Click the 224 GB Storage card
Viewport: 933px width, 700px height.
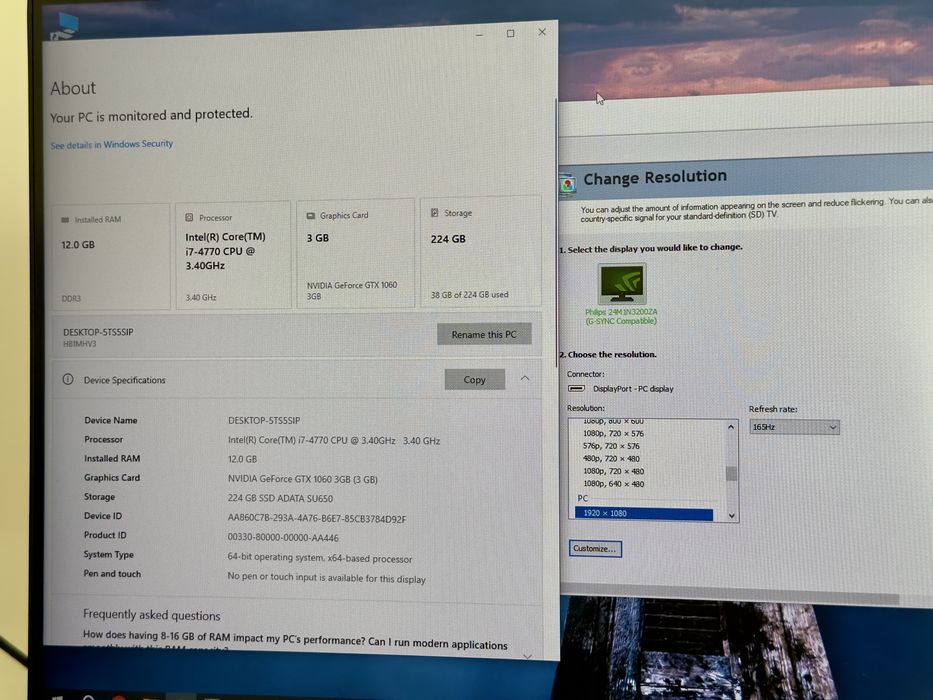[480, 251]
